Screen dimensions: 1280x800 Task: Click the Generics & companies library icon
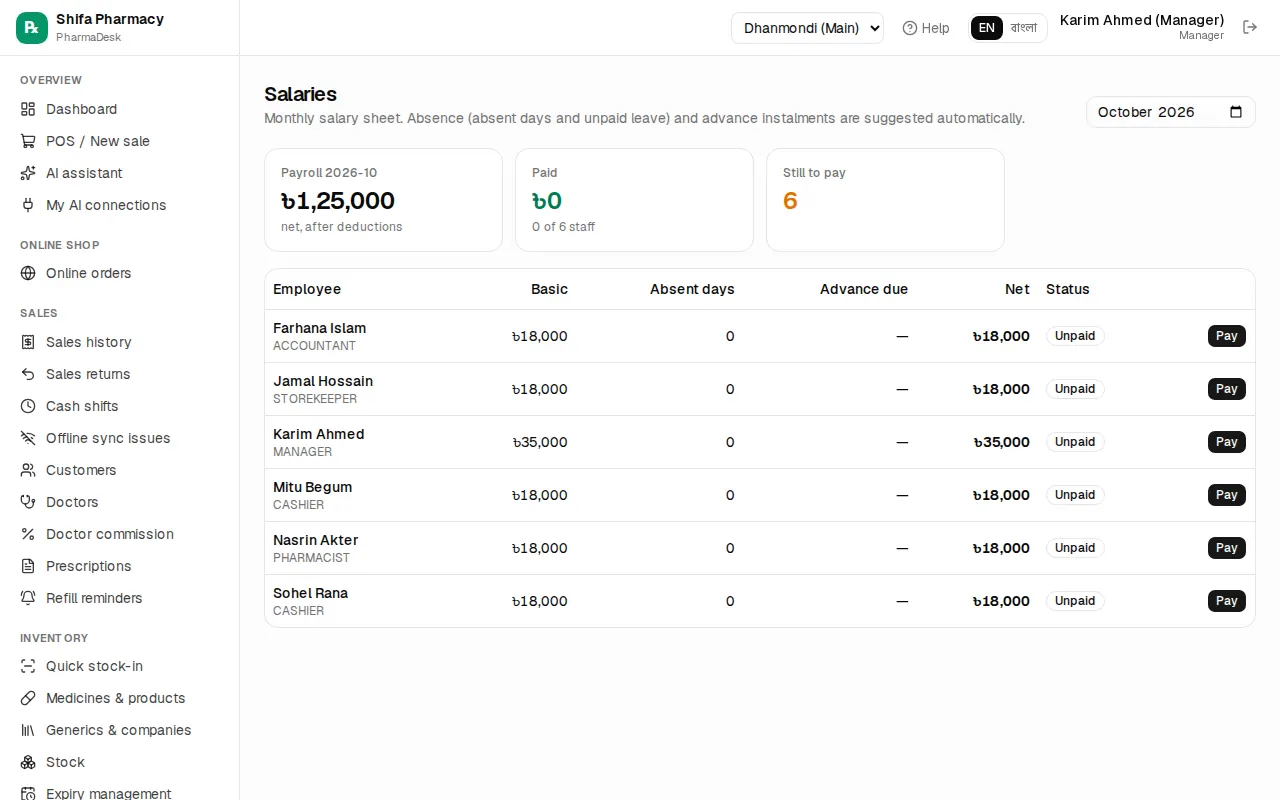[x=28, y=730]
